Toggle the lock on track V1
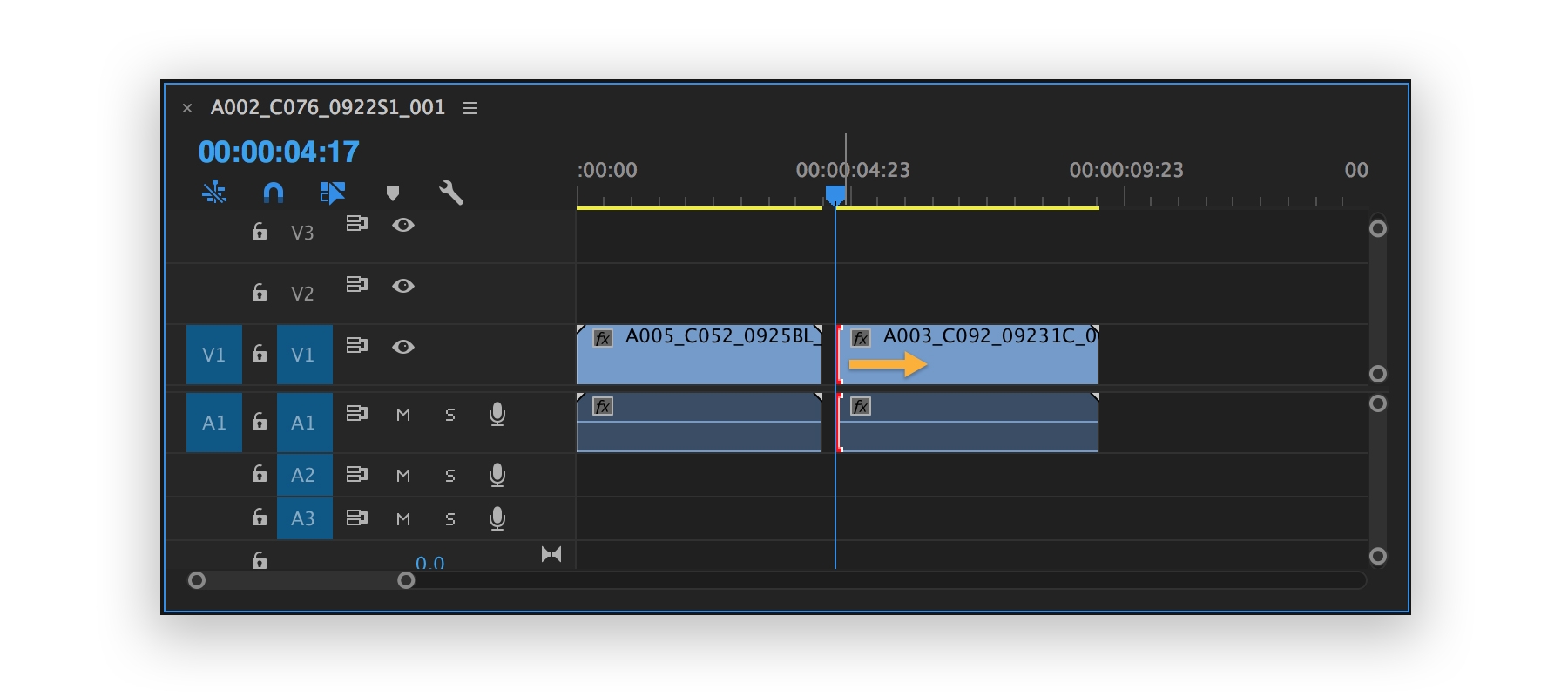This screenshot has height=697, width=1568. coord(260,354)
